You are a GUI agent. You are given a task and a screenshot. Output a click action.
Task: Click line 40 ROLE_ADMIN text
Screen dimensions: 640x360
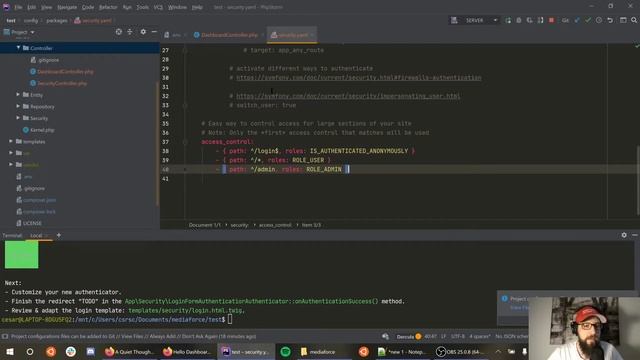[324, 169]
